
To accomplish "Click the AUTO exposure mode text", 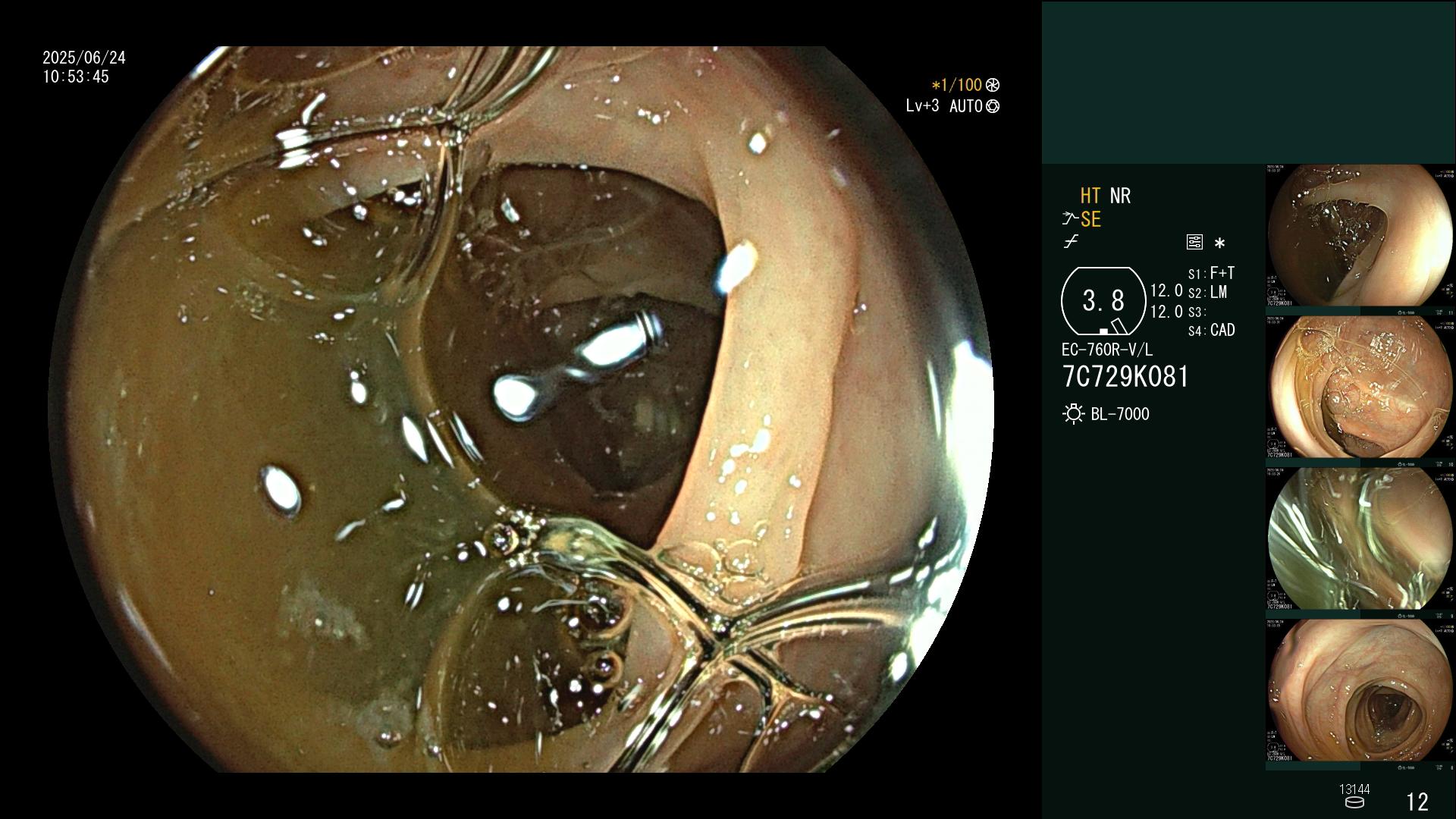I will tap(965, 106).
